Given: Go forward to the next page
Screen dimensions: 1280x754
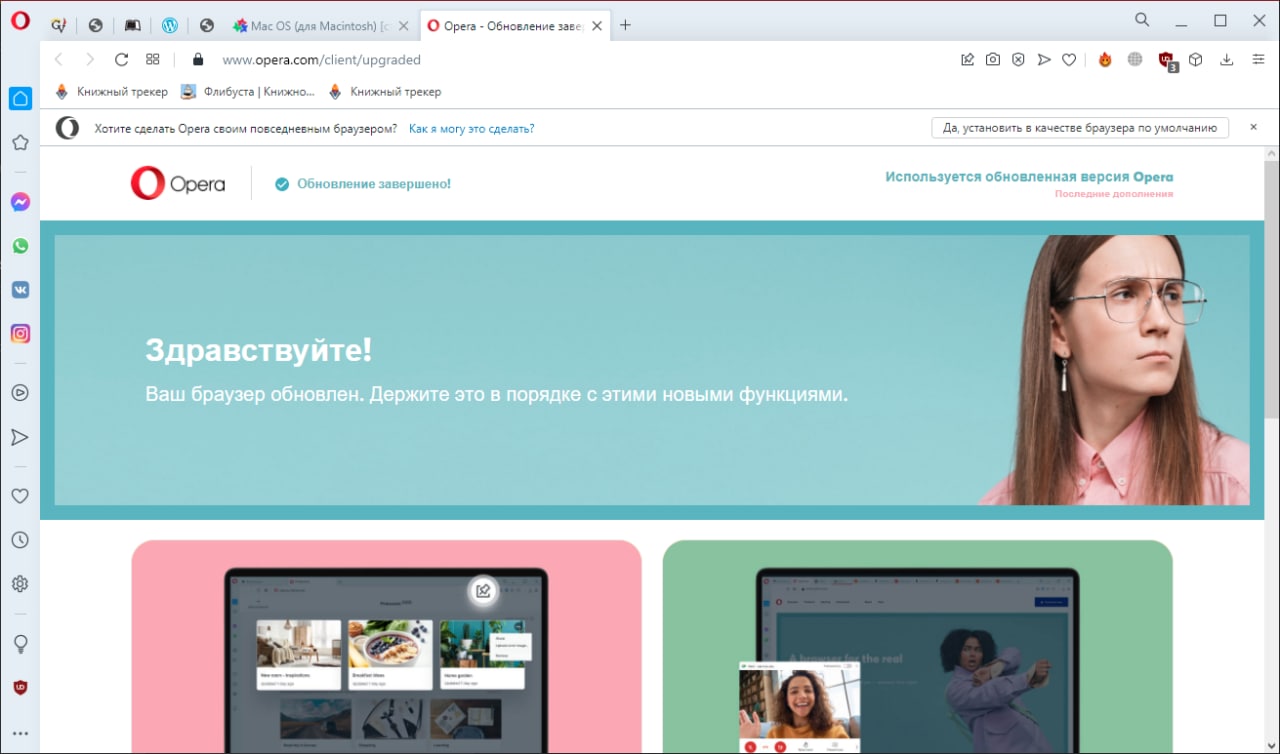Looking at the screenshot, I should 90,59.
